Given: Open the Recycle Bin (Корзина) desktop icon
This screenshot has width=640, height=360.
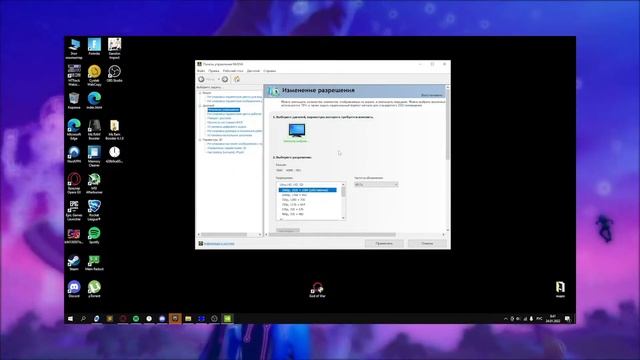Looking at the screenshot, I should click(74, 101).
